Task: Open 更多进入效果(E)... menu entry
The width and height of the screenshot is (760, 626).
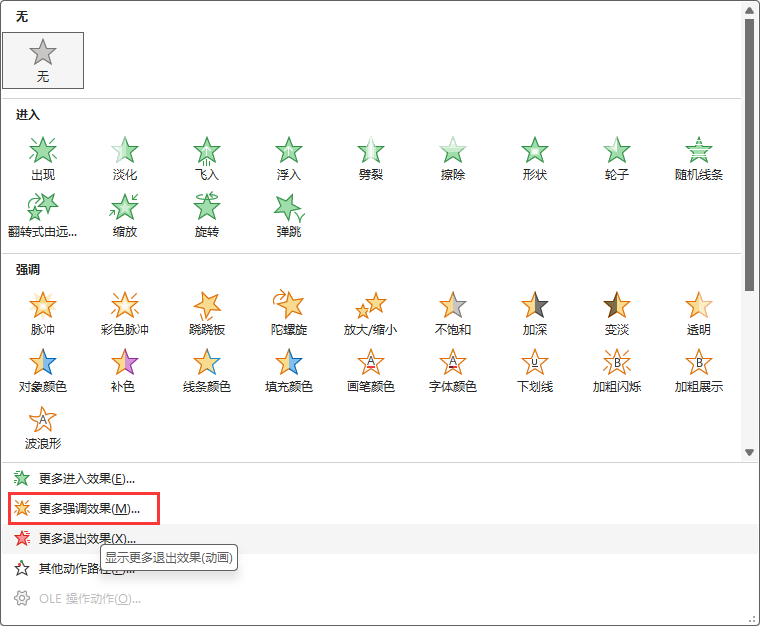Action: (379, 479)
